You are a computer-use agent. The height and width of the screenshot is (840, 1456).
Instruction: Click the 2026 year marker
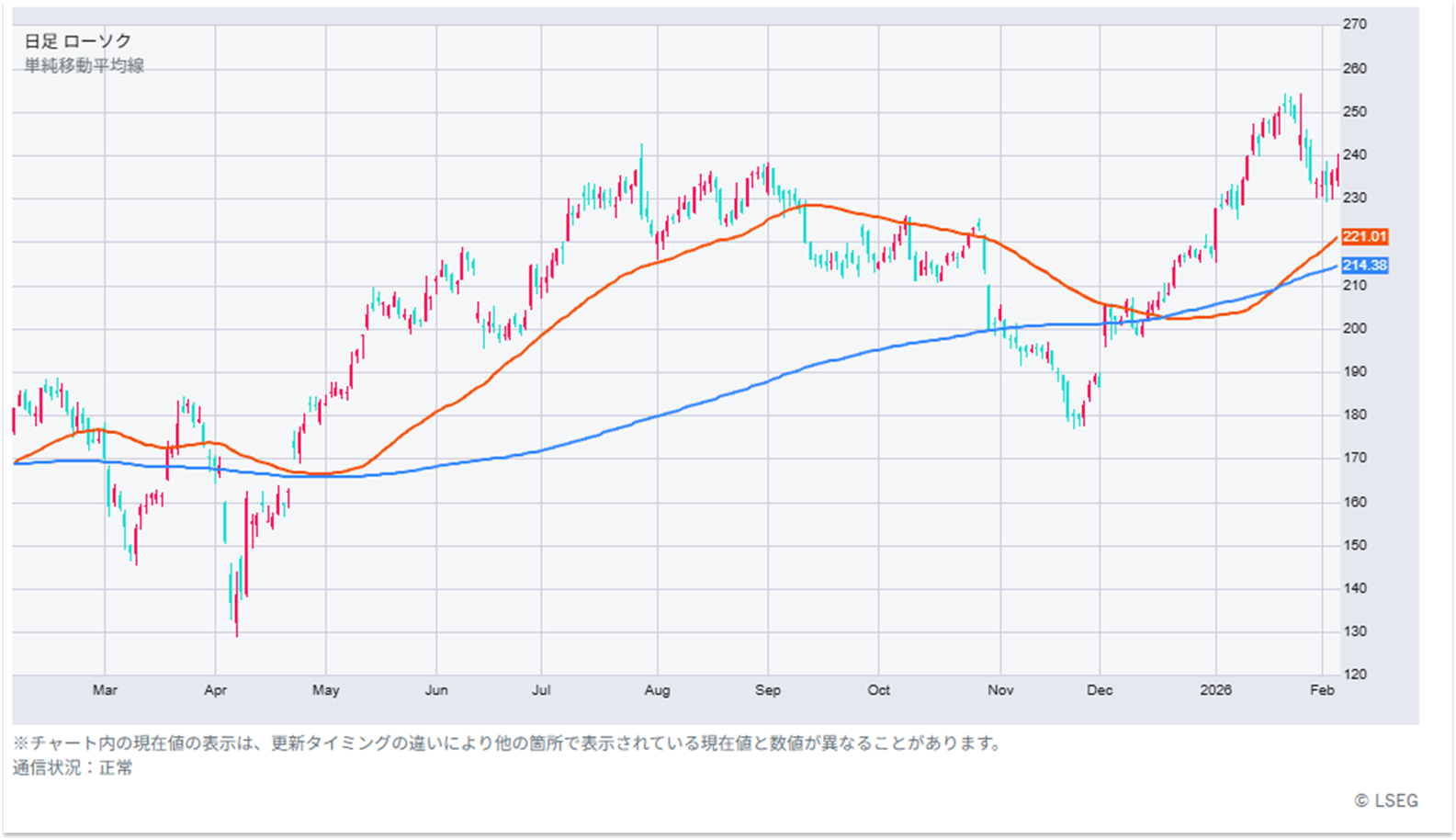[1215, 690]
